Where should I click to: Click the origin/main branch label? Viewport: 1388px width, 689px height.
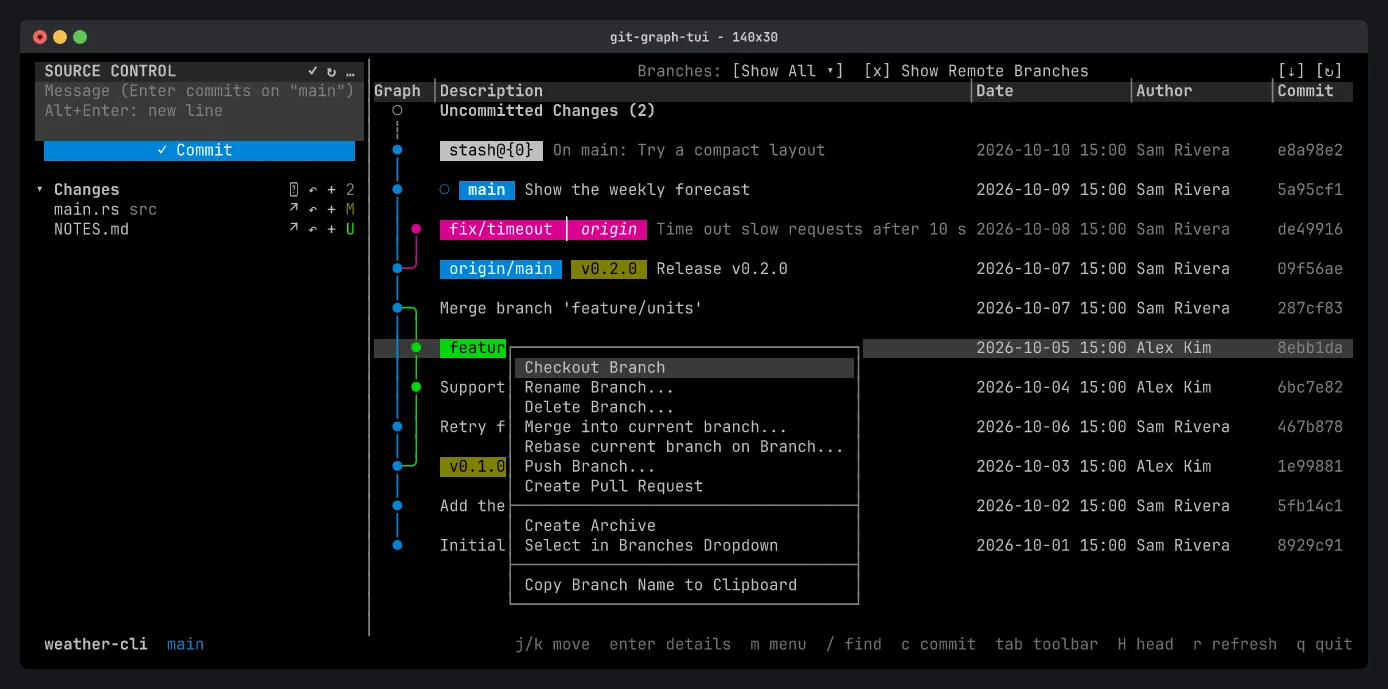501,269
